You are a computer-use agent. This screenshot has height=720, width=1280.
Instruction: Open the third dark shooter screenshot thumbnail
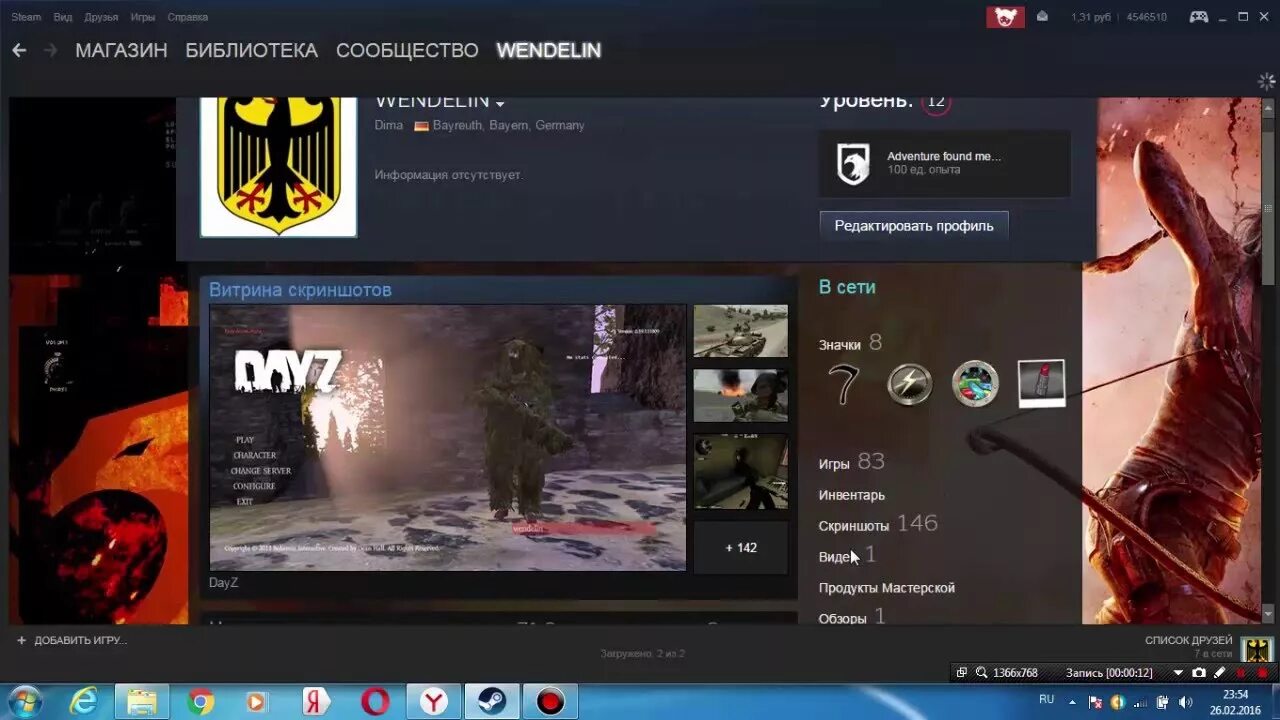(741, 471)
